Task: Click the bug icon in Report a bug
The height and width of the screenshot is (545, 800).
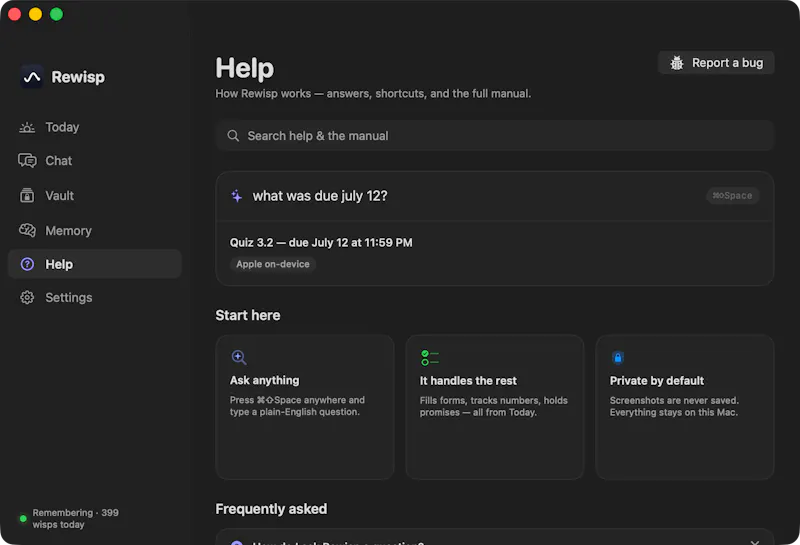Action: 677,63
